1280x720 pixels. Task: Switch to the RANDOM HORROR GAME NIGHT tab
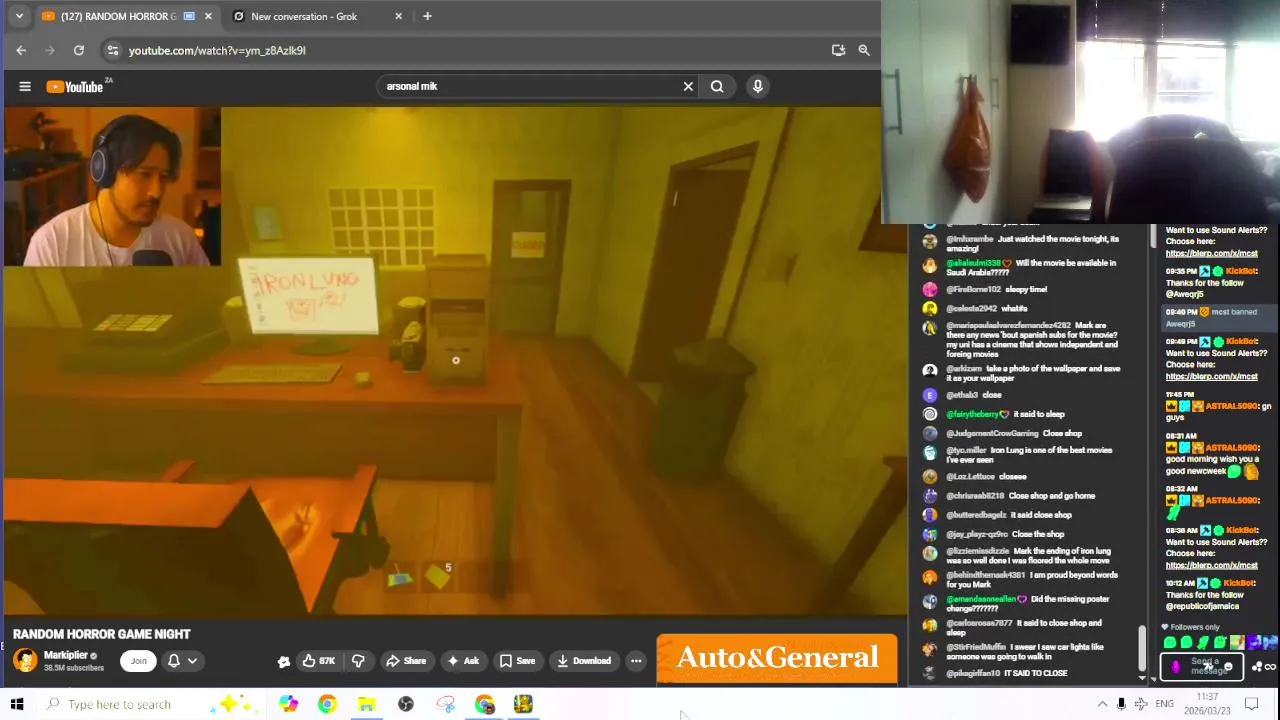[120, 16]
